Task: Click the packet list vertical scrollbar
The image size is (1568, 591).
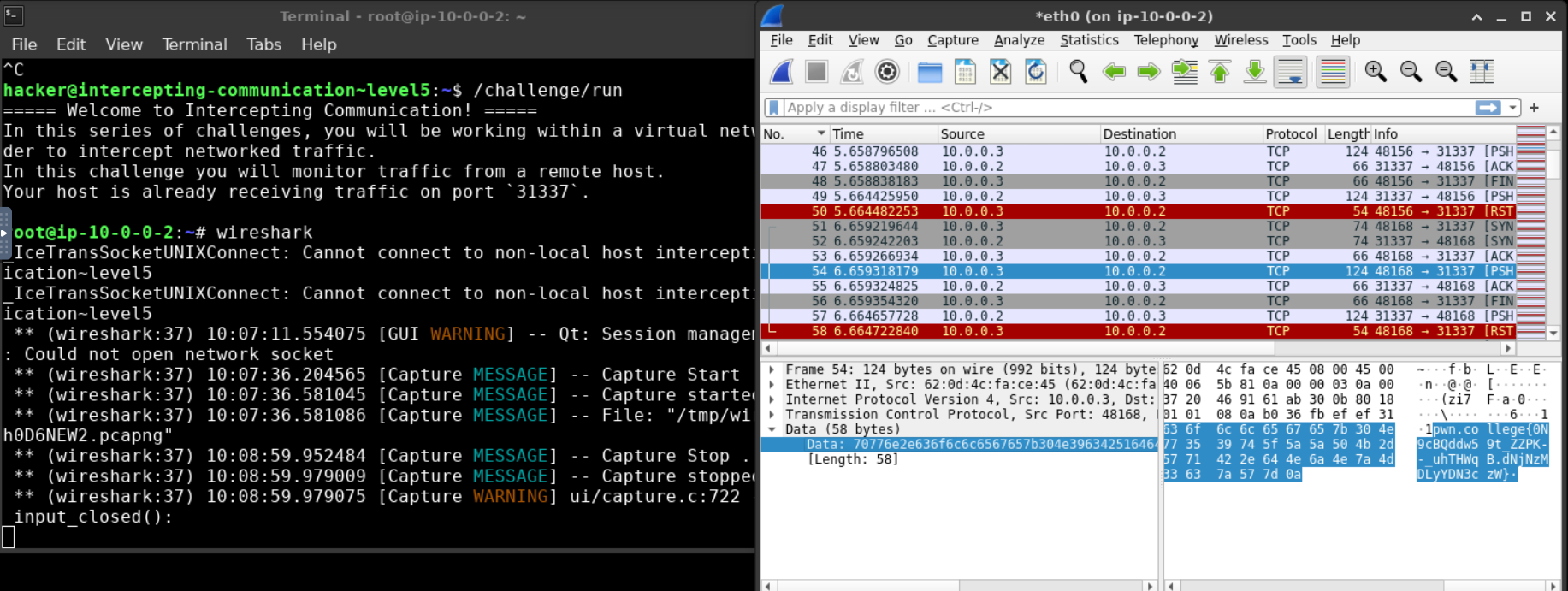Action: (1553, 233)
